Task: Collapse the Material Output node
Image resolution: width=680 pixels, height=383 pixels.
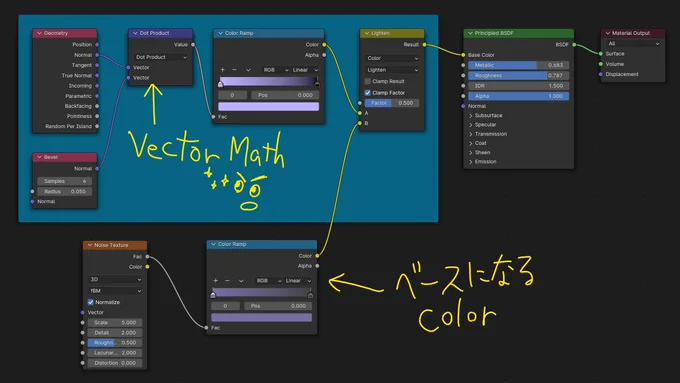Action: 608,33
